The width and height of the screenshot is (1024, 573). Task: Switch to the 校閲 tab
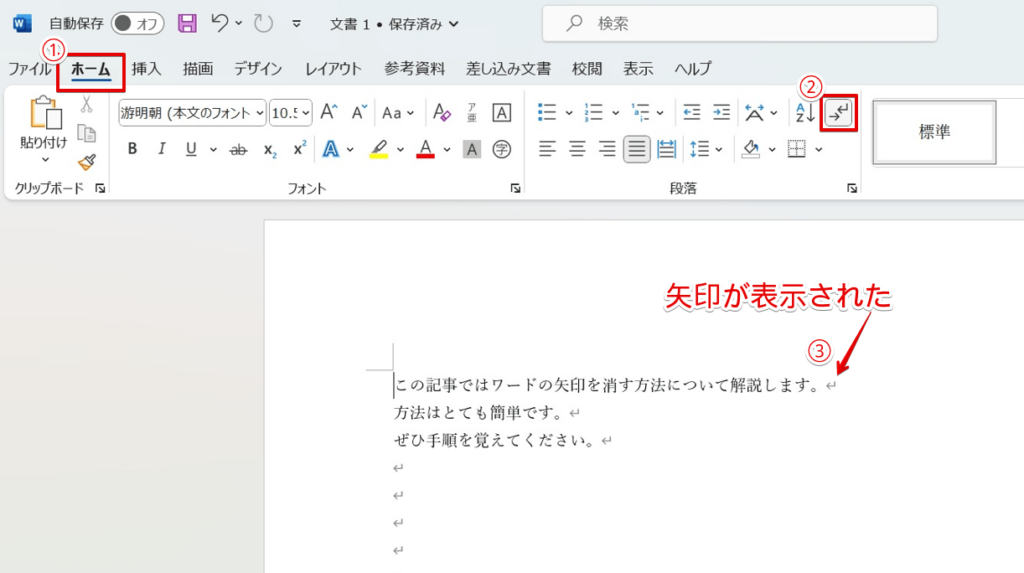tap(587, 69)
